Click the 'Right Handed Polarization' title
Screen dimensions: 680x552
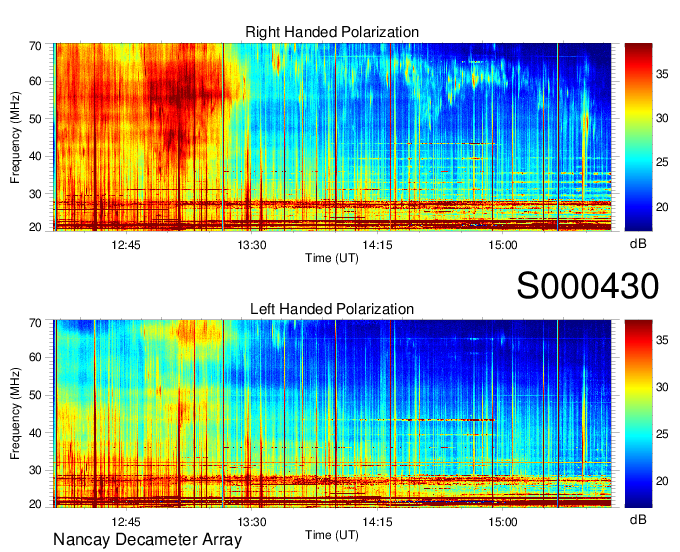tap(332, 32)
